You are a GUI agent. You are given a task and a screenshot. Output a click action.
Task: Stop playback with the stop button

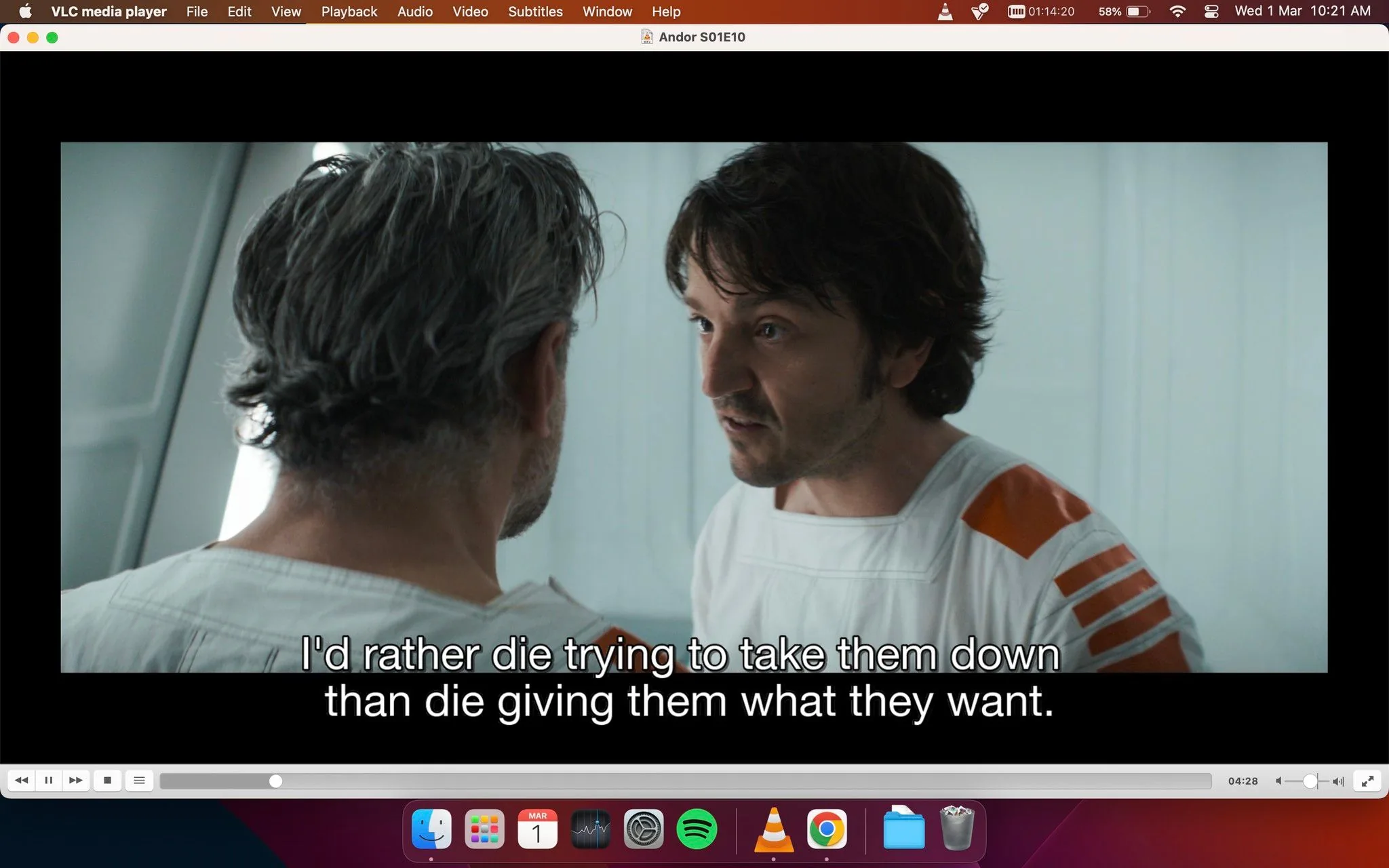click(x=108, y=781)
